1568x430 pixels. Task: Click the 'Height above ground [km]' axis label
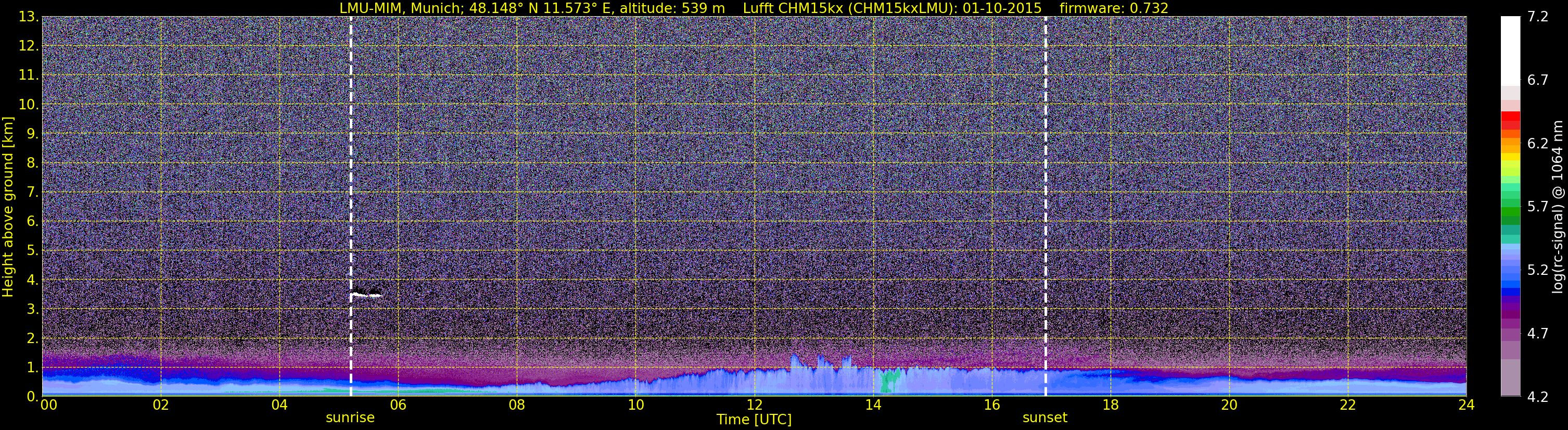[x=8, y=207]
